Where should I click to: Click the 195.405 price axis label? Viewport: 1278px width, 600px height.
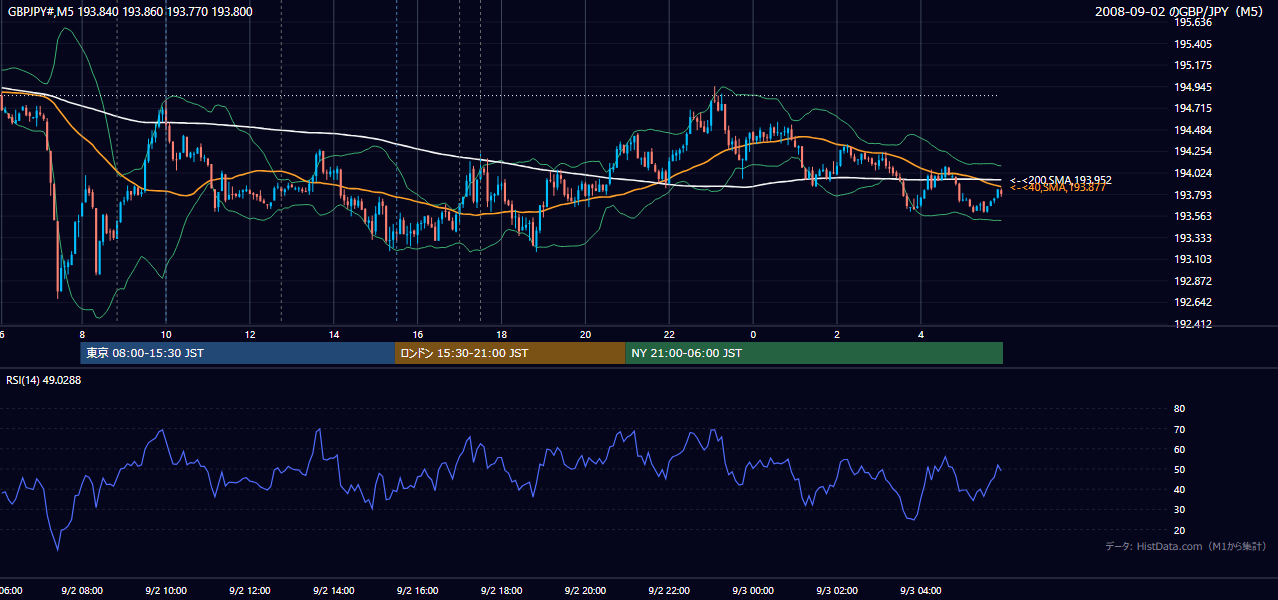1193,44
